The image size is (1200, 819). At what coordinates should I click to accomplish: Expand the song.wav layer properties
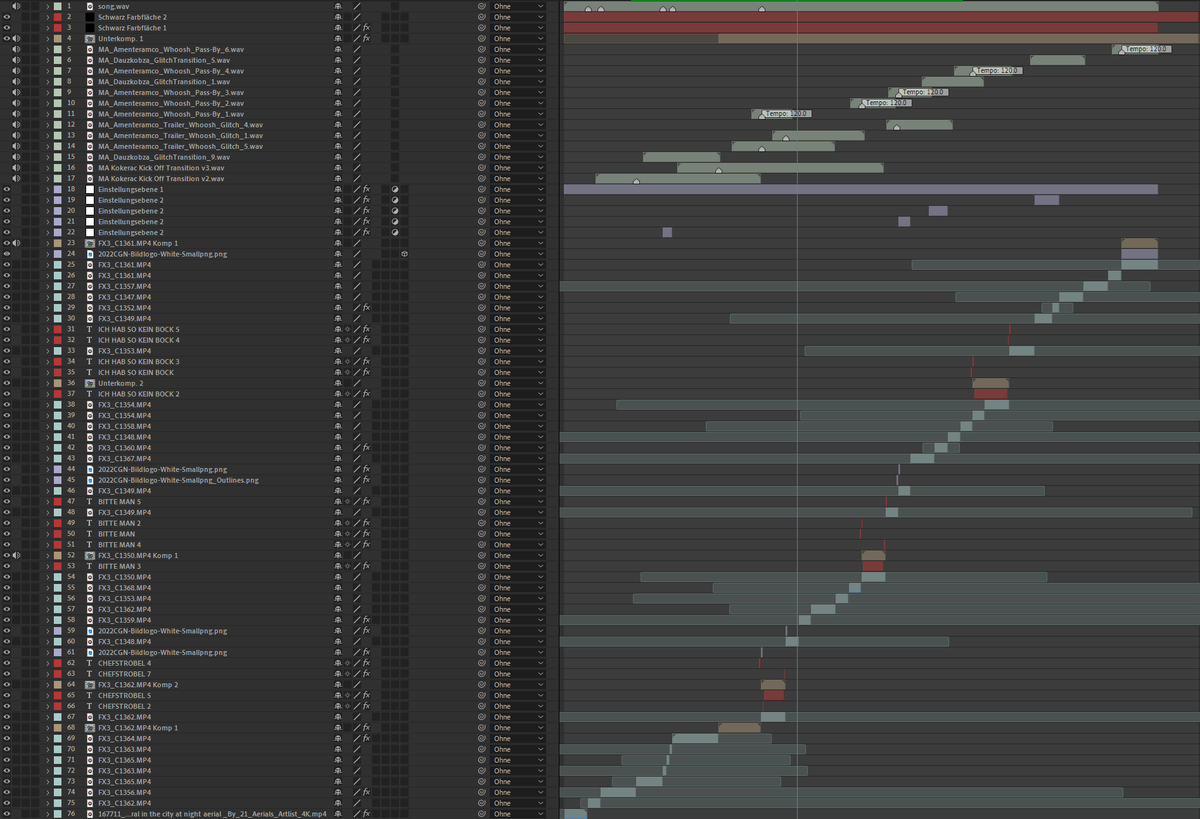[47, 6]
